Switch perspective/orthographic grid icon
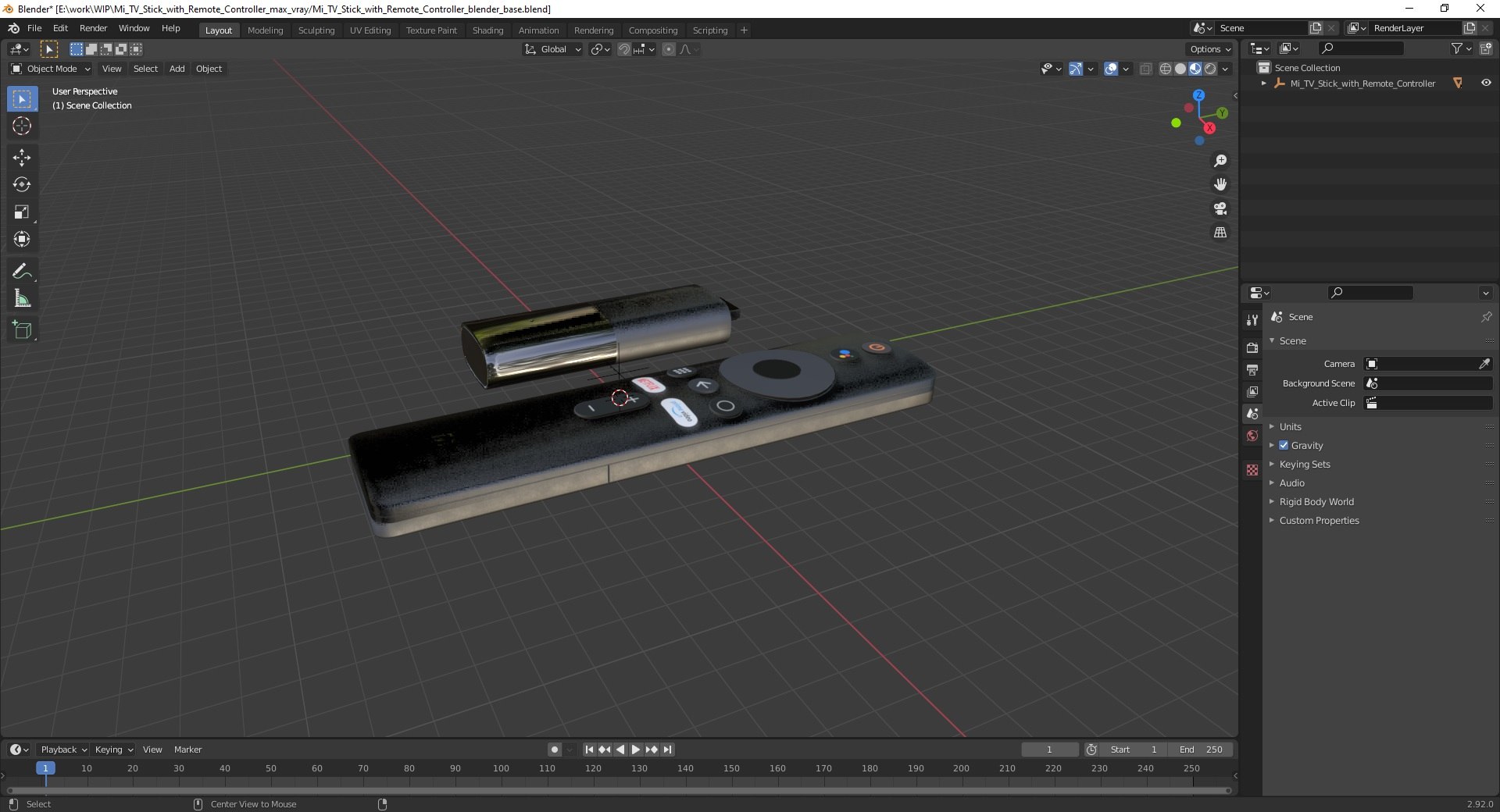Screen dimensions: 1500x812 click(1220, 233)
